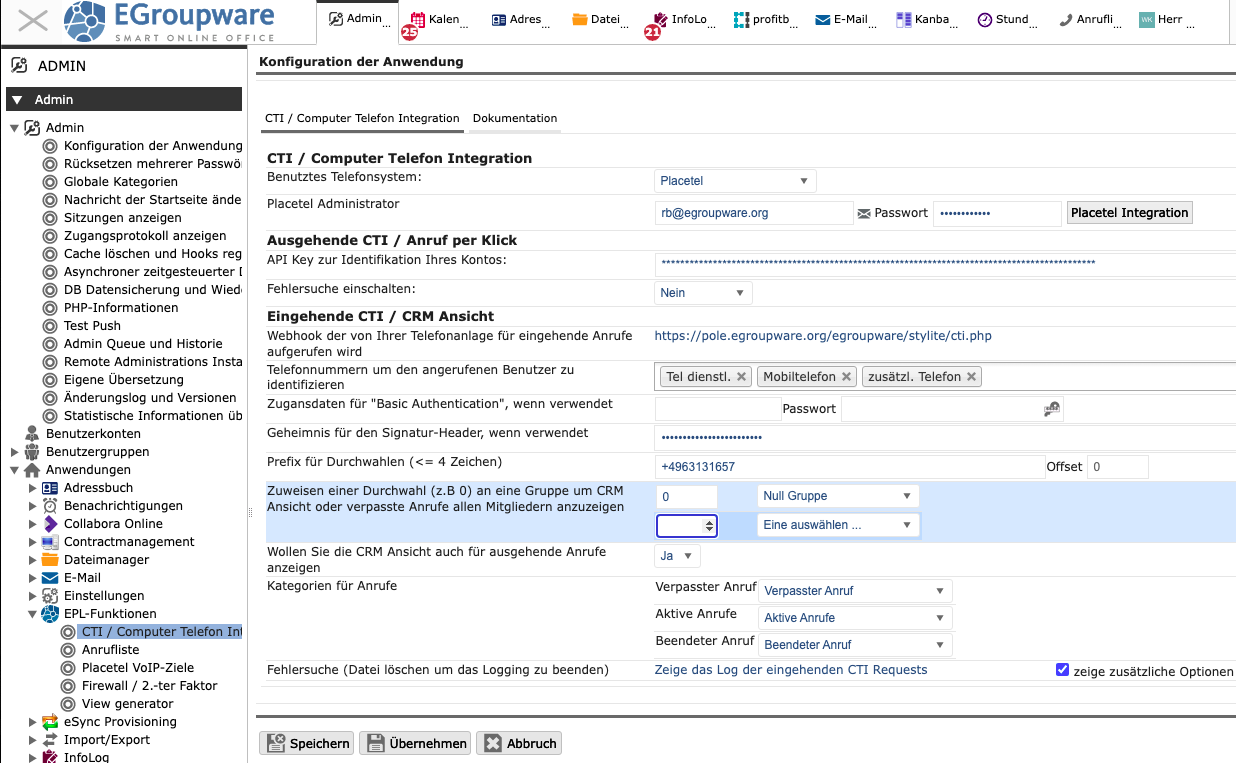Screen dimensions: 1236x763
Task: Click the Offset input field
Action: [x=1118, y=467]
